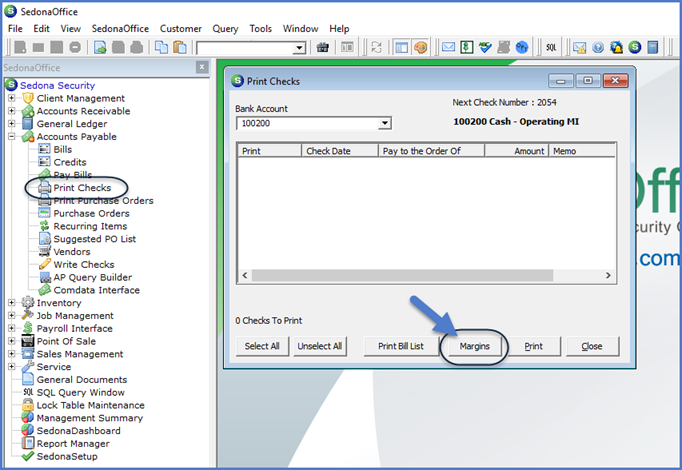The width and height of the screenshot is (682, 470).
Task: Click the Check Date column header
Action: click(340, 151)
